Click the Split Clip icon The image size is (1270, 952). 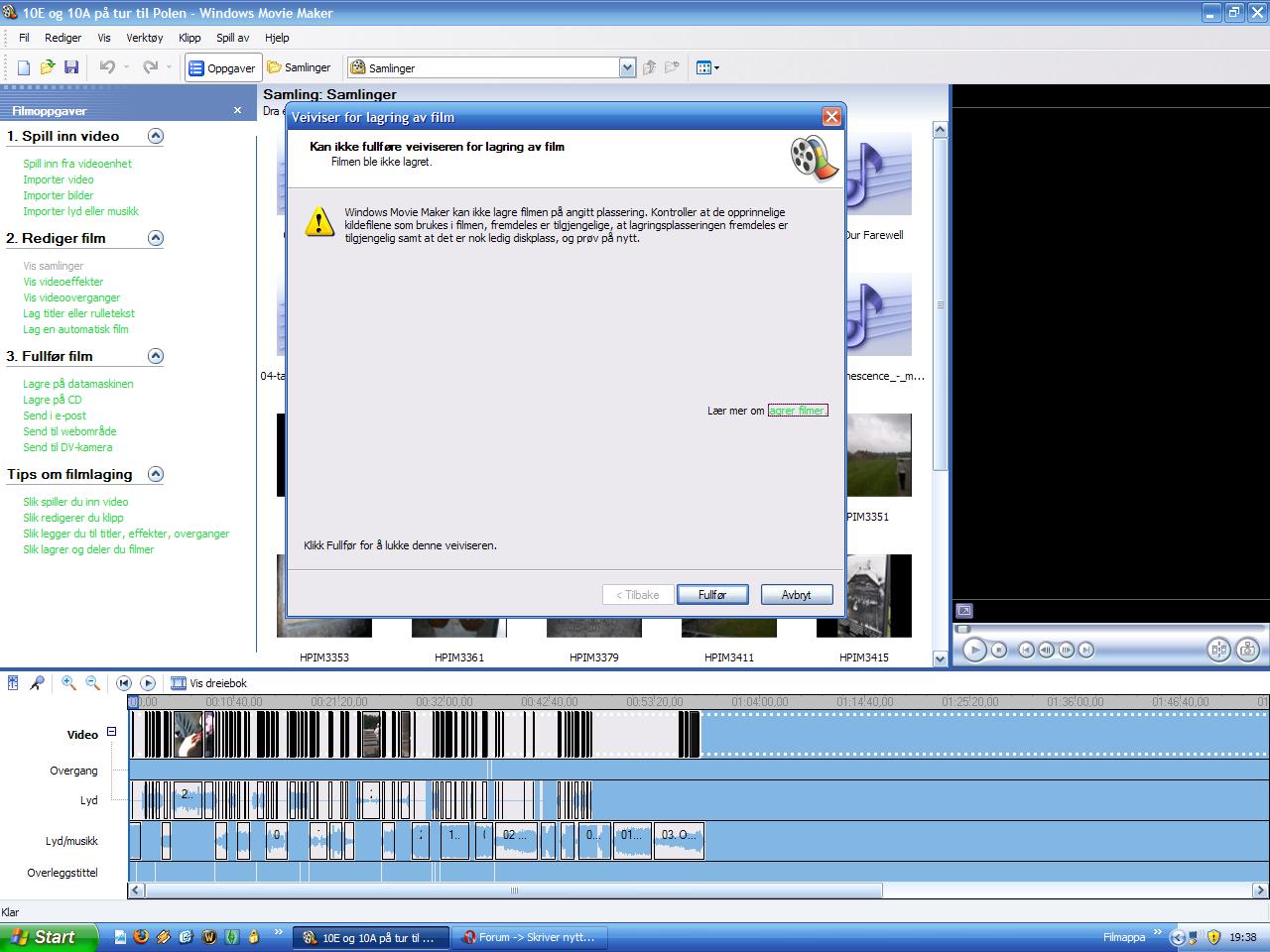pos(1219,650)
